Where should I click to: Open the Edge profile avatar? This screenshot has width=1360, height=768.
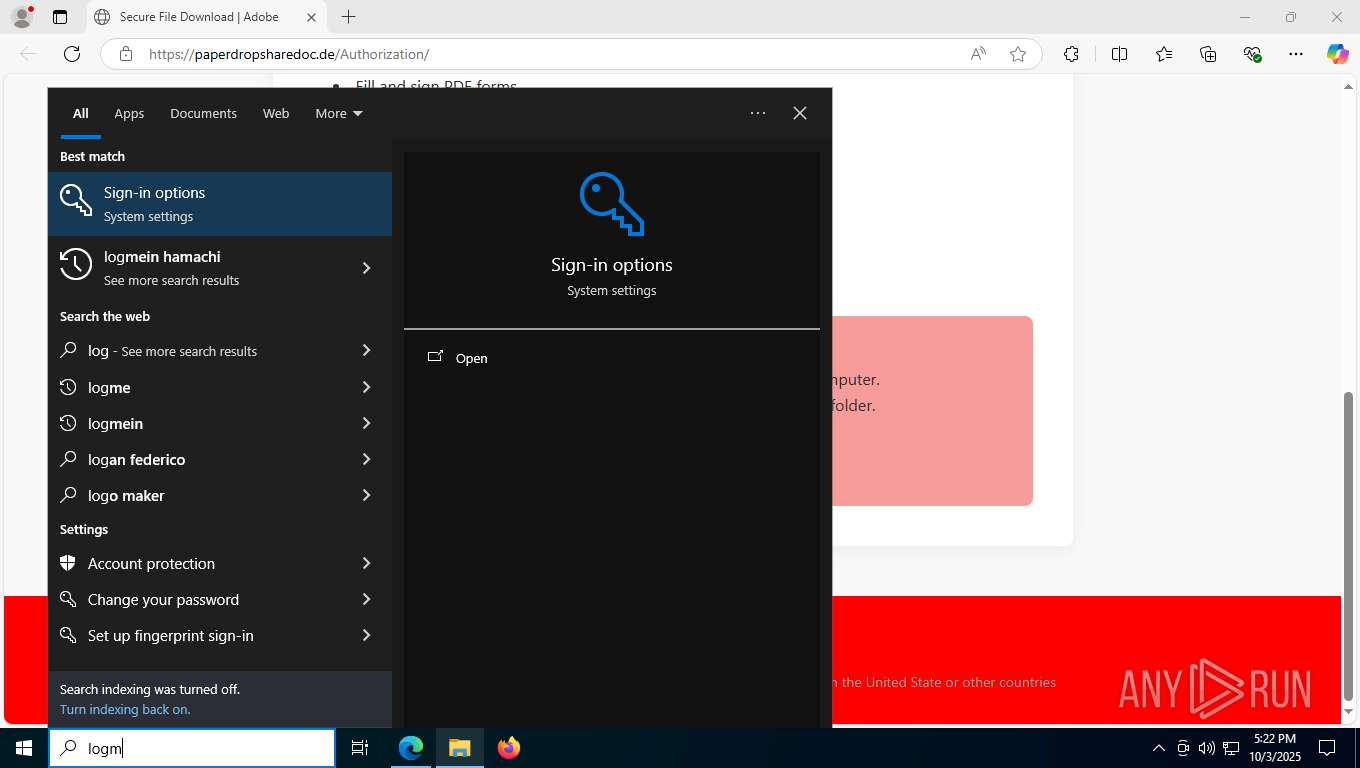tap(22, 17)
